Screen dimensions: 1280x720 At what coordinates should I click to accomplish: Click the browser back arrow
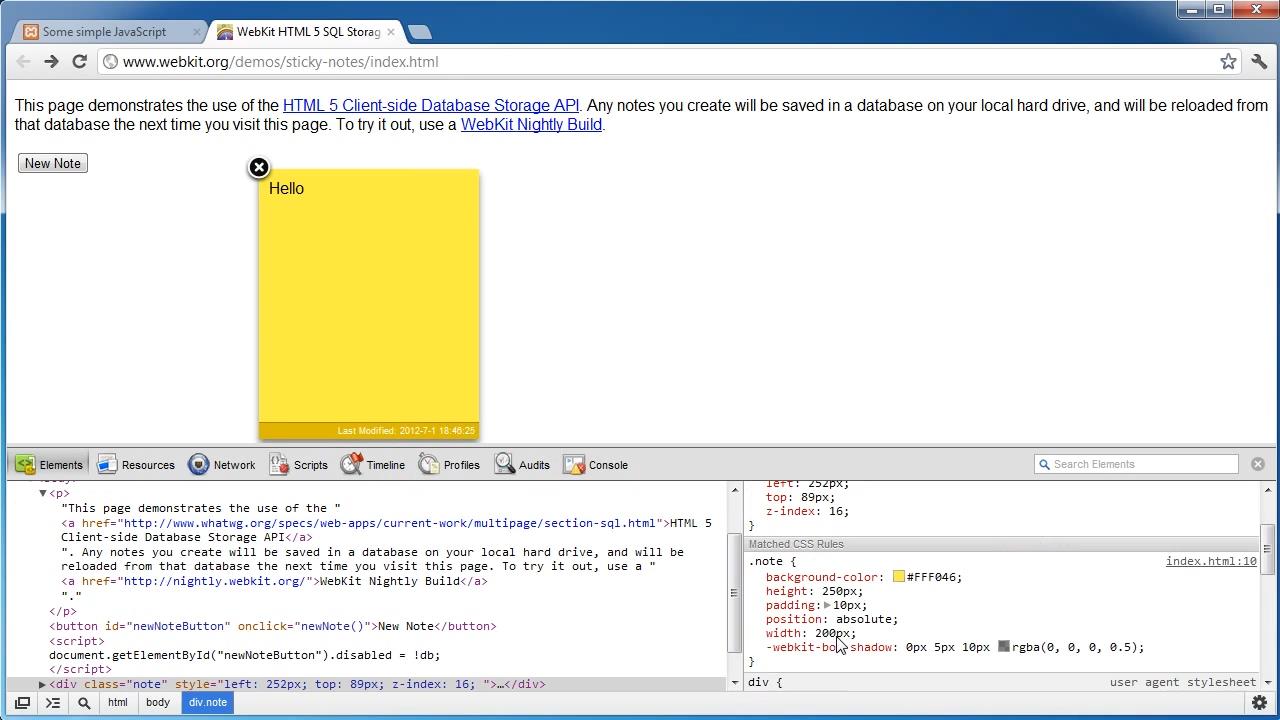point(23,62)
